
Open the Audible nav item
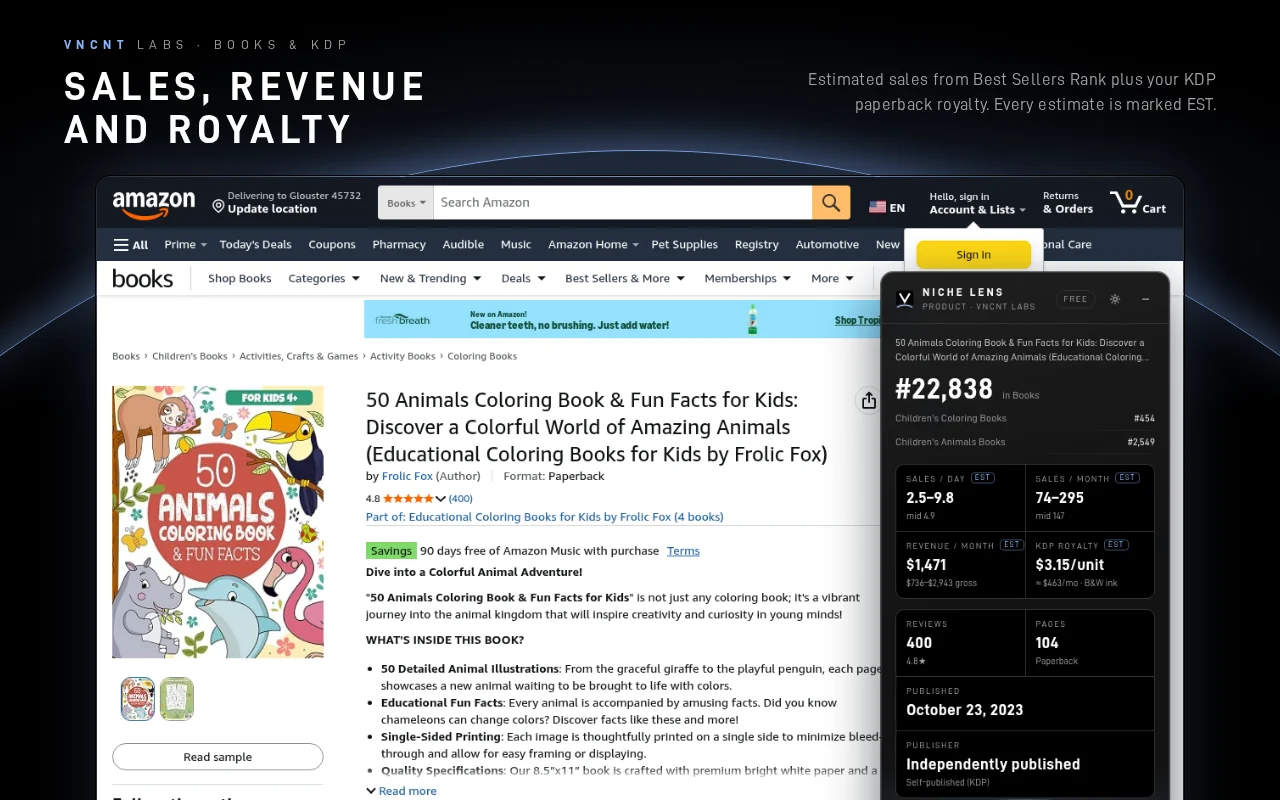(x=463, y=245)
